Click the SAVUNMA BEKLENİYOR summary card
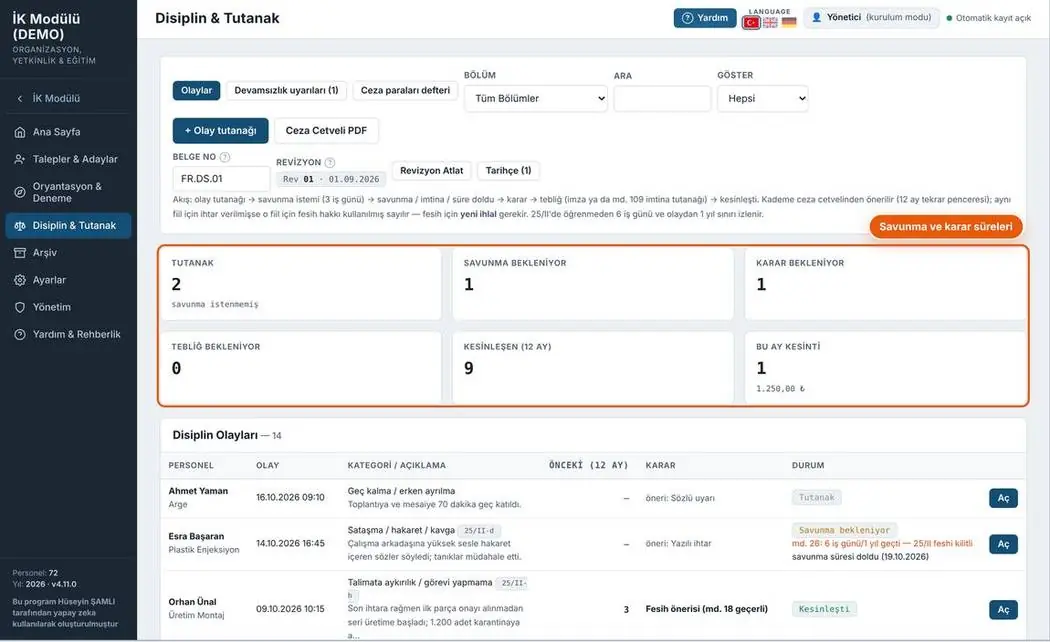This screenshot has width=1050, height=642. (593, 284)
